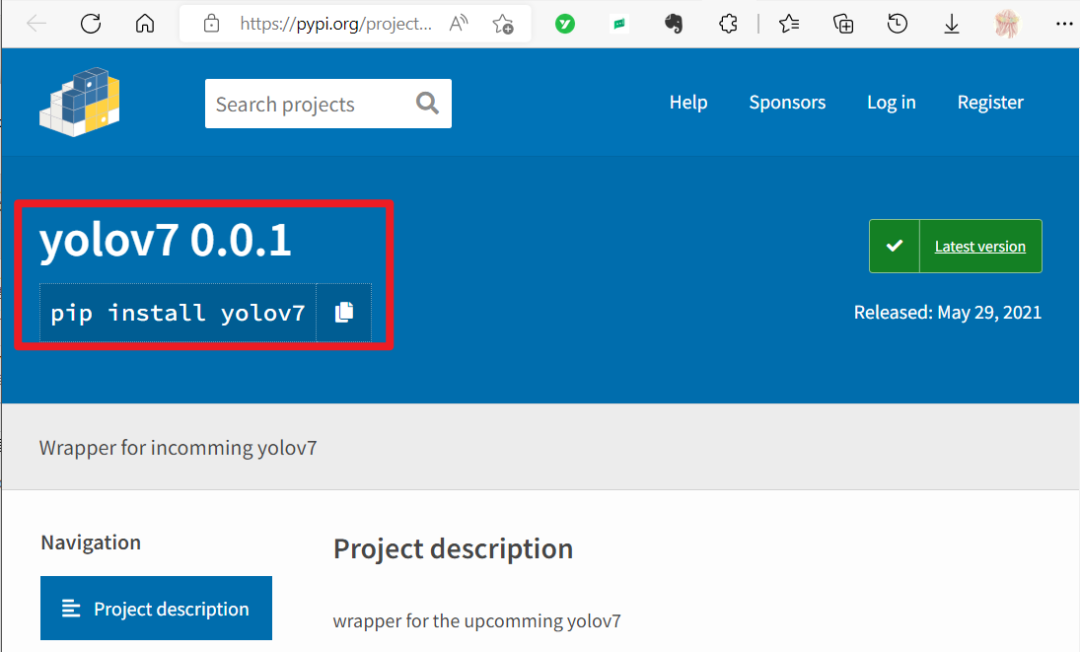Click the wrapper for the upcomming yolov7 text
Screen dimensions: 1080x652
click(477, 621)
